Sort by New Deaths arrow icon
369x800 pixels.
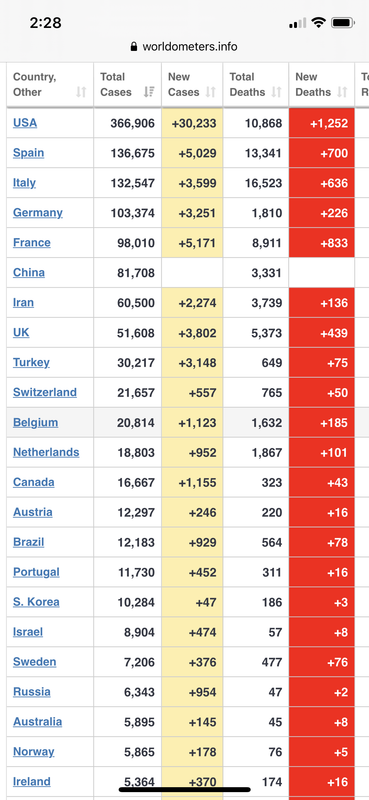point(342,92)
